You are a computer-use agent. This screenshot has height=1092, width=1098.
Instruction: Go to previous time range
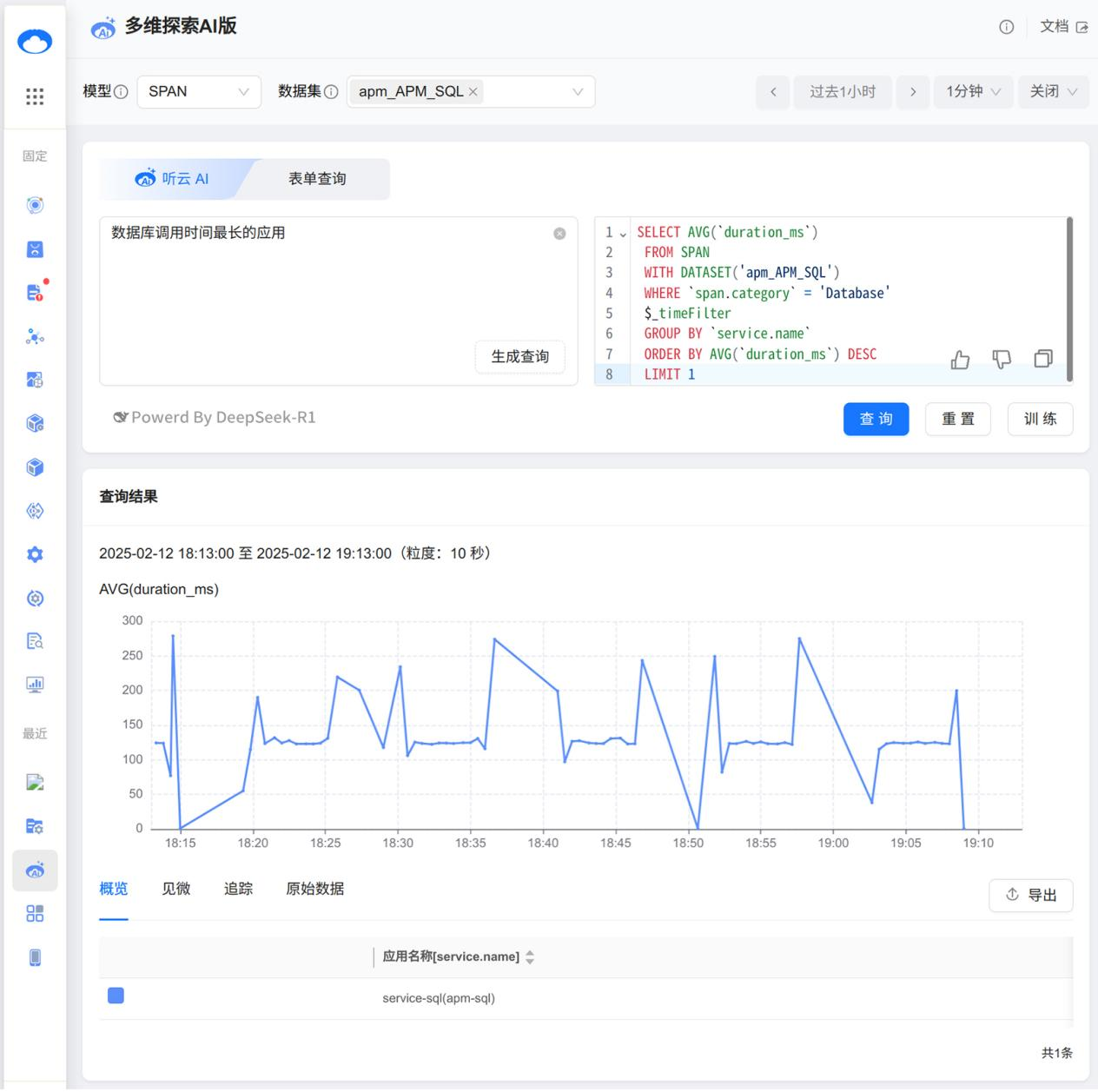click(773, 91)
